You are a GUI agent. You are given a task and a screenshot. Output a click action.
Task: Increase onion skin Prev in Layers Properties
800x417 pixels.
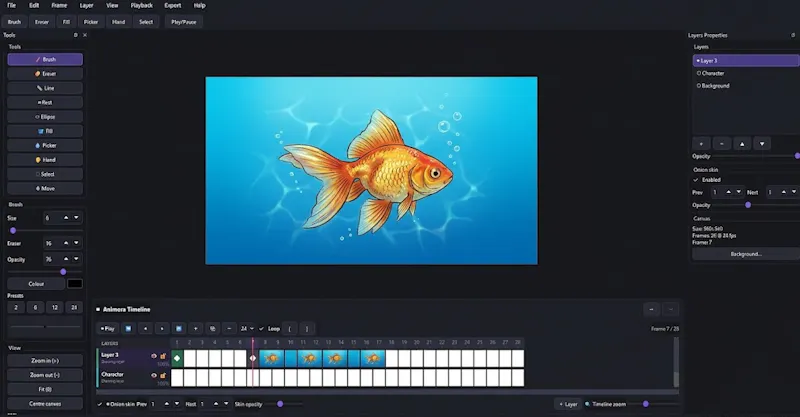pos(729,192)
